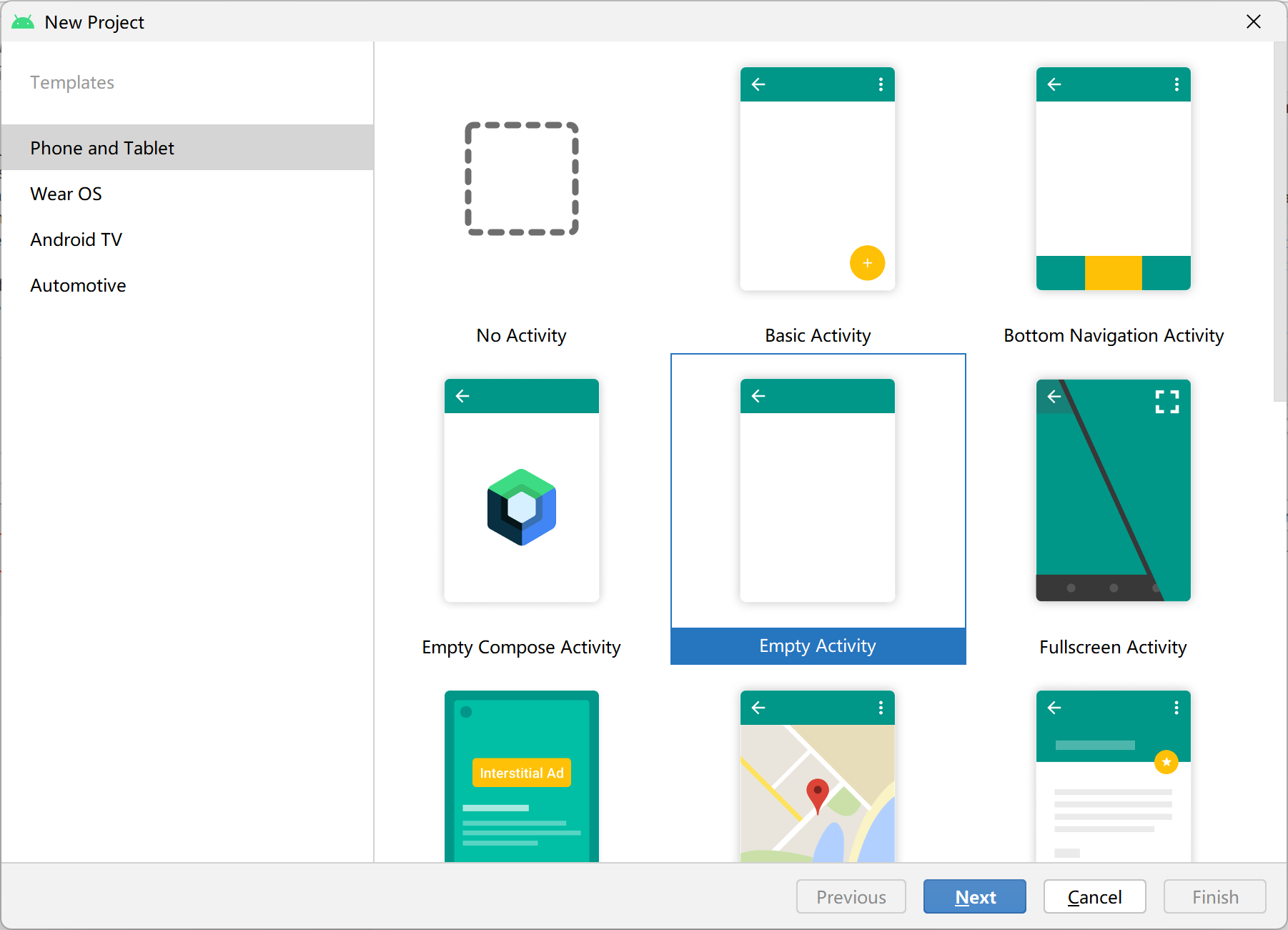The height and width of the screenshot is (930, 1288).
Task: Click the highlighted Empty Activity label
Action: pyautogui.click(x=818, y=646)
